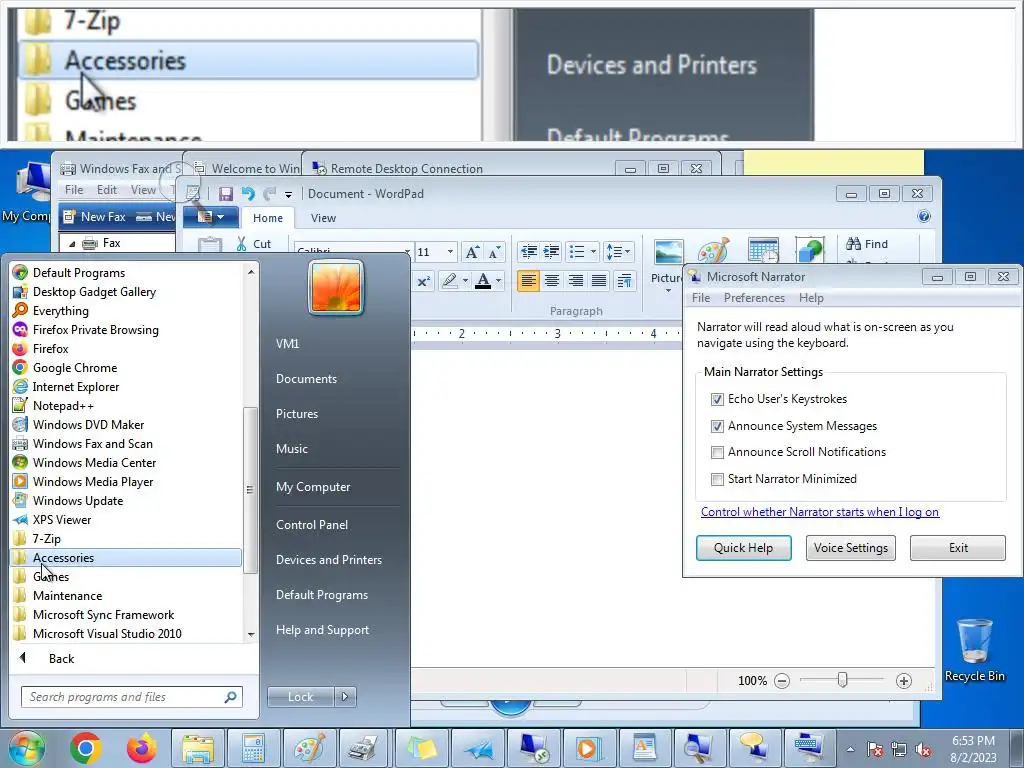Open Narrator's Help menu

(x=811, y=298)
